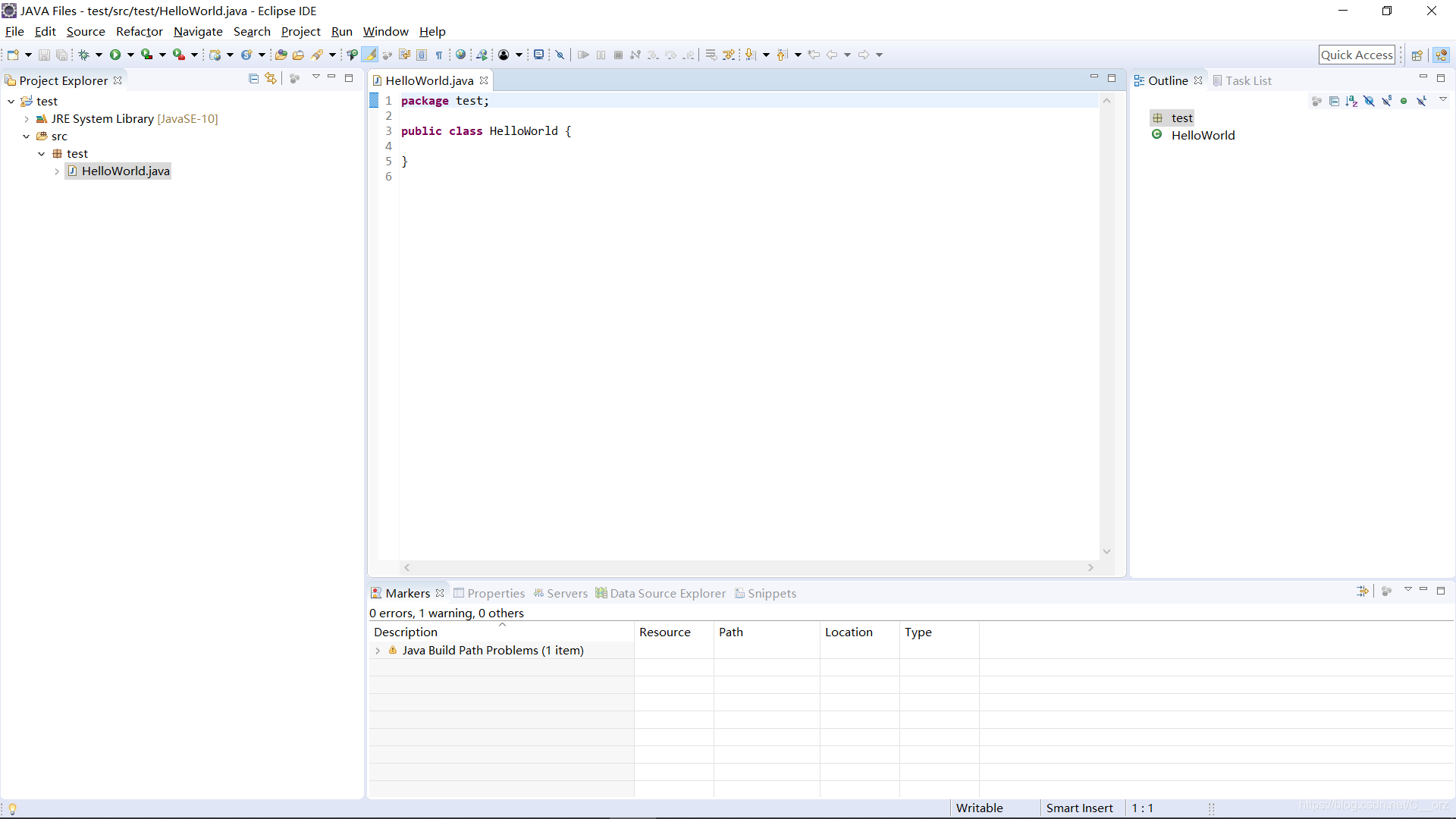Expand HelloWorld.java tree node
The width and height of the screenshot is (1456, 819).
(57, 171)
